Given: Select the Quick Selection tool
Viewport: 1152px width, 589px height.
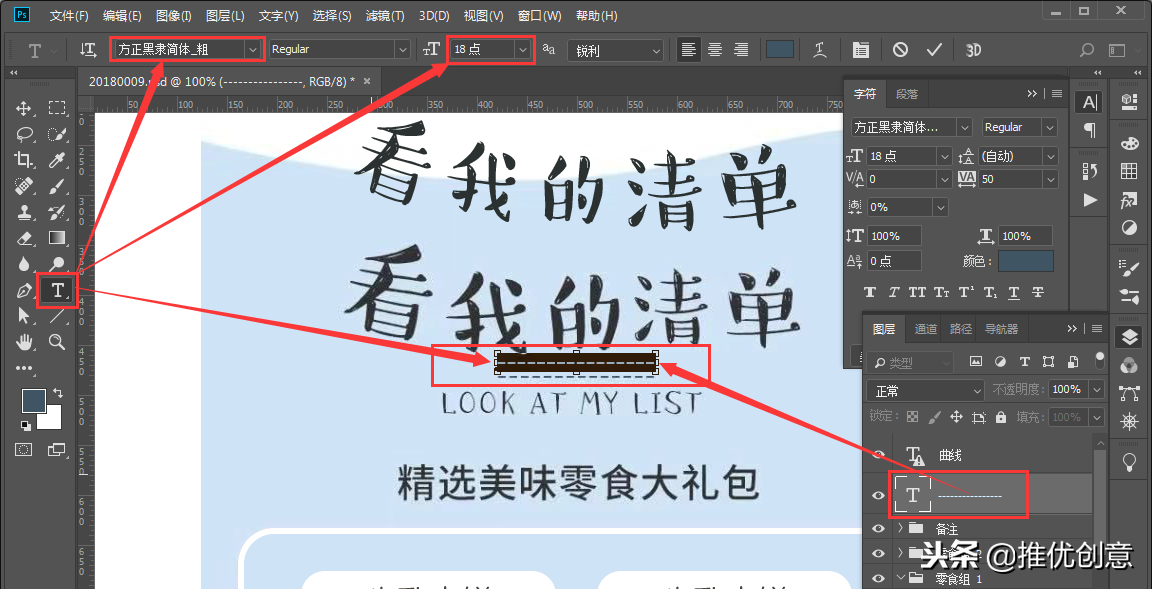Looking at the screenshot, I should (x=57, y=134).
